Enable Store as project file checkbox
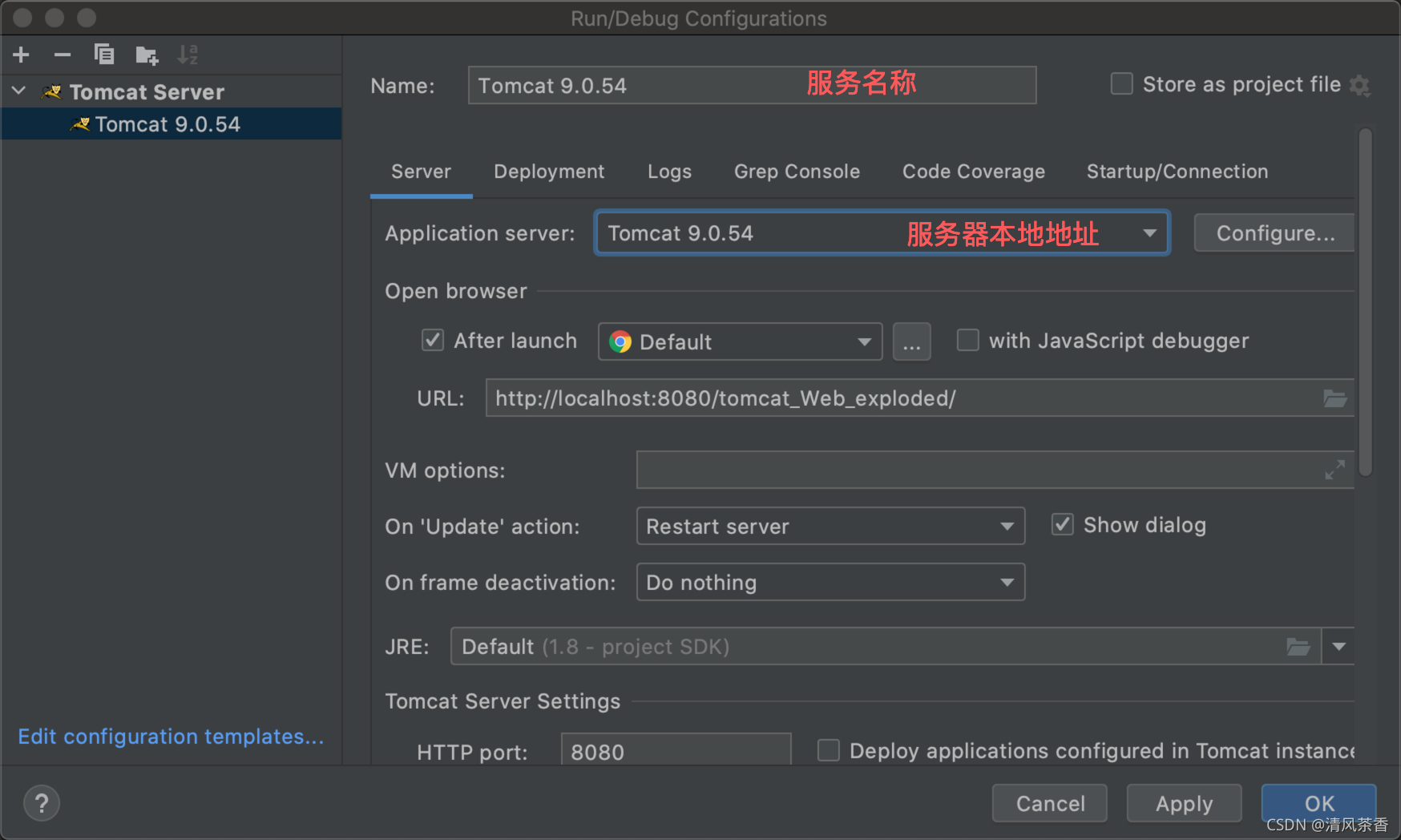The image size is (1401, 840). tap(1122, 84)
